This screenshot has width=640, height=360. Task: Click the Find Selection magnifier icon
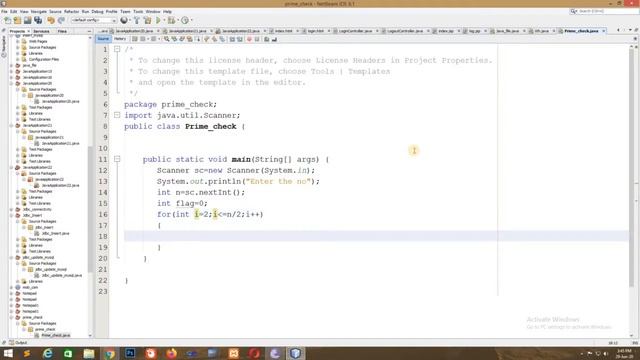[167, 39]
